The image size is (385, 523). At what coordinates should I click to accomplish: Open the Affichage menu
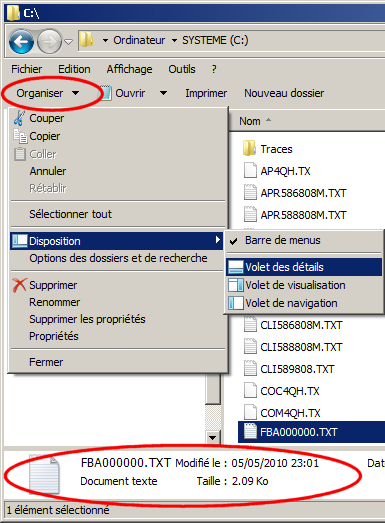pyautogui.click(x=129, y=69)
